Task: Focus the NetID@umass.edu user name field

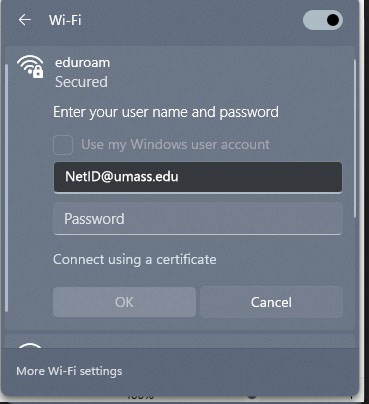Action: tap(198, 177)
